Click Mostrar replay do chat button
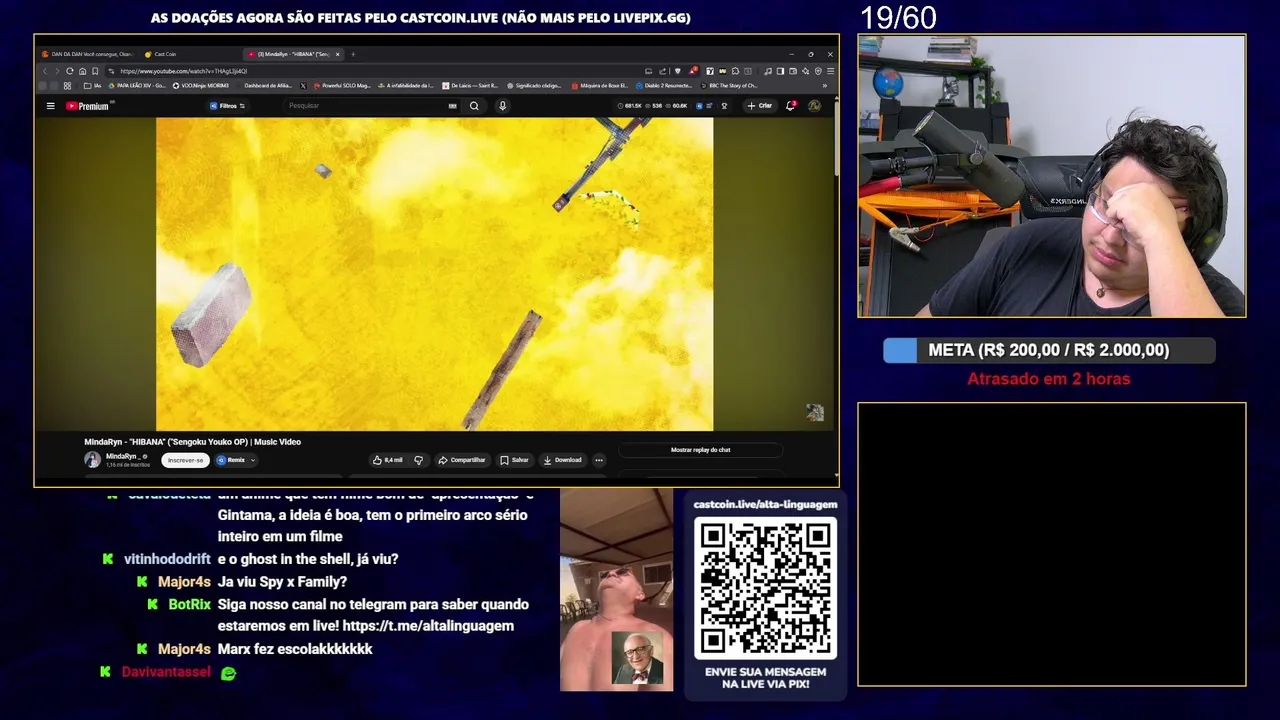Screen dimensions: 1280x720 700,450
